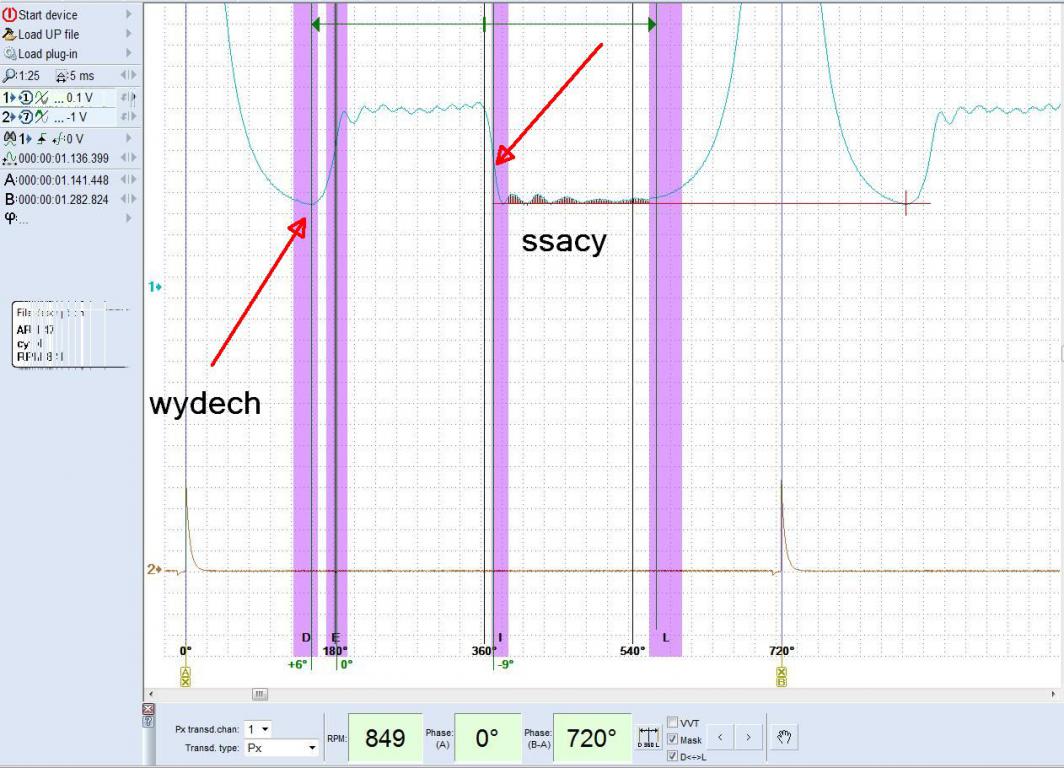Click stepper arrows for cursor B time
The width and height of the screenshot is (1064, 768).
pos(128,199)
